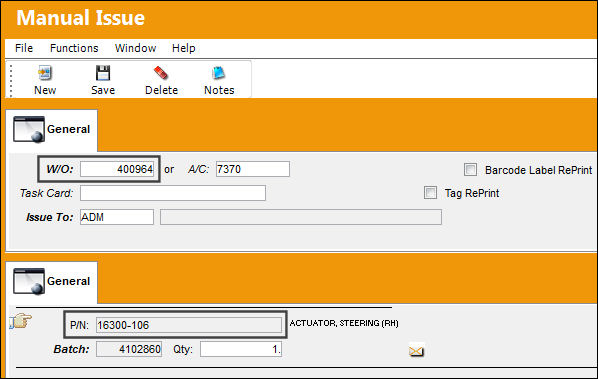Image resolution: width=598 pixels, height=379 pixels.
Task: Open the File menu
Action: click(x=24, y=48)
